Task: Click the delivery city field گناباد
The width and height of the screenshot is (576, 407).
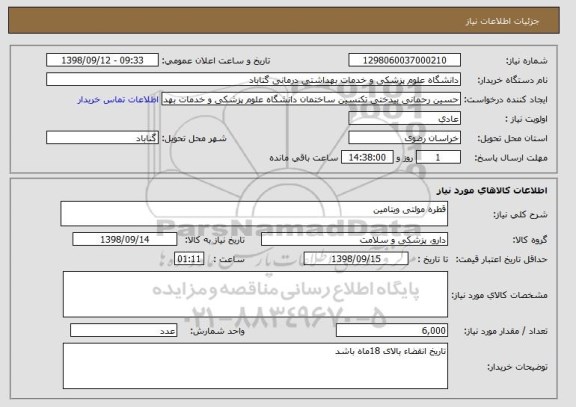Action: [102, 138]
